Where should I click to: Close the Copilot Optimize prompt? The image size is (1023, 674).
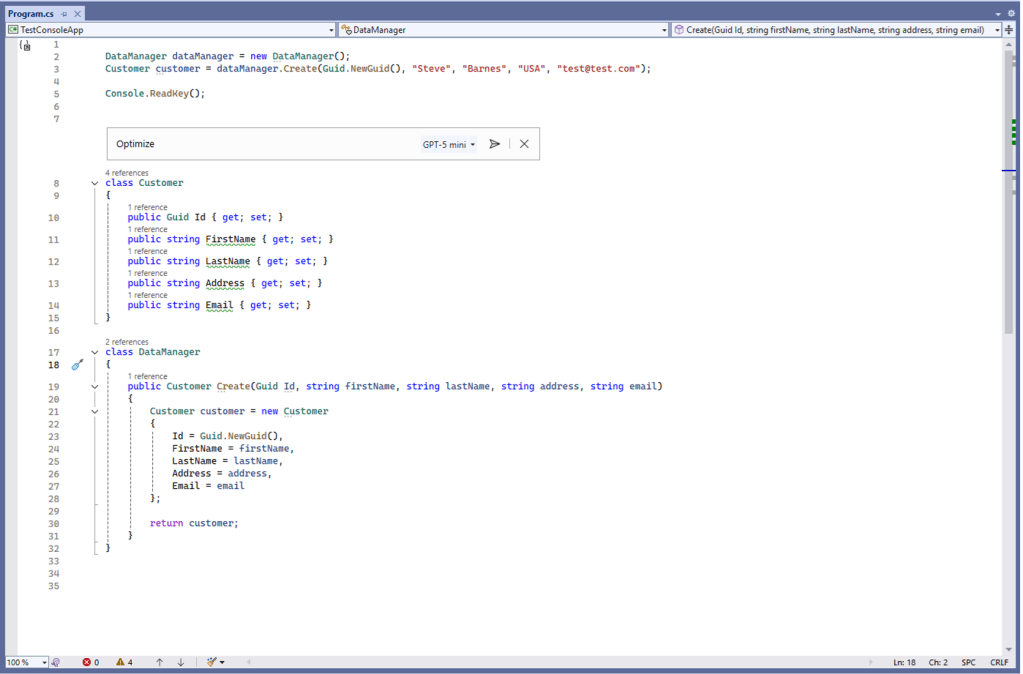point(524,143)
